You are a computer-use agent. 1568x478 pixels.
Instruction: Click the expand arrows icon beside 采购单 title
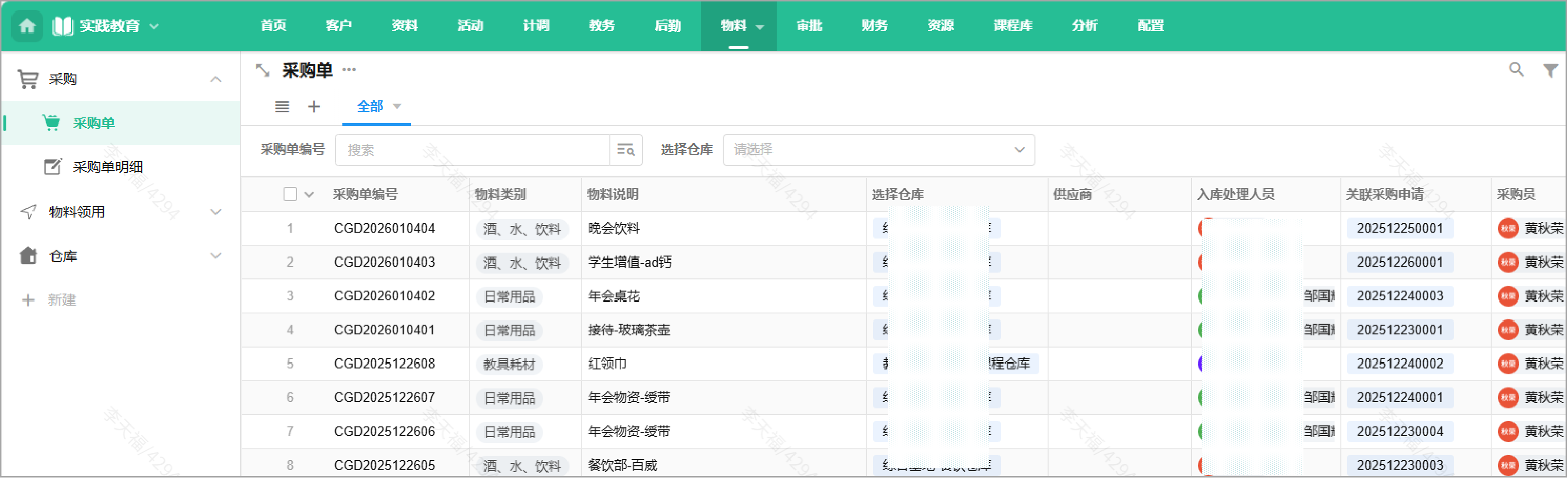(262, 71)
